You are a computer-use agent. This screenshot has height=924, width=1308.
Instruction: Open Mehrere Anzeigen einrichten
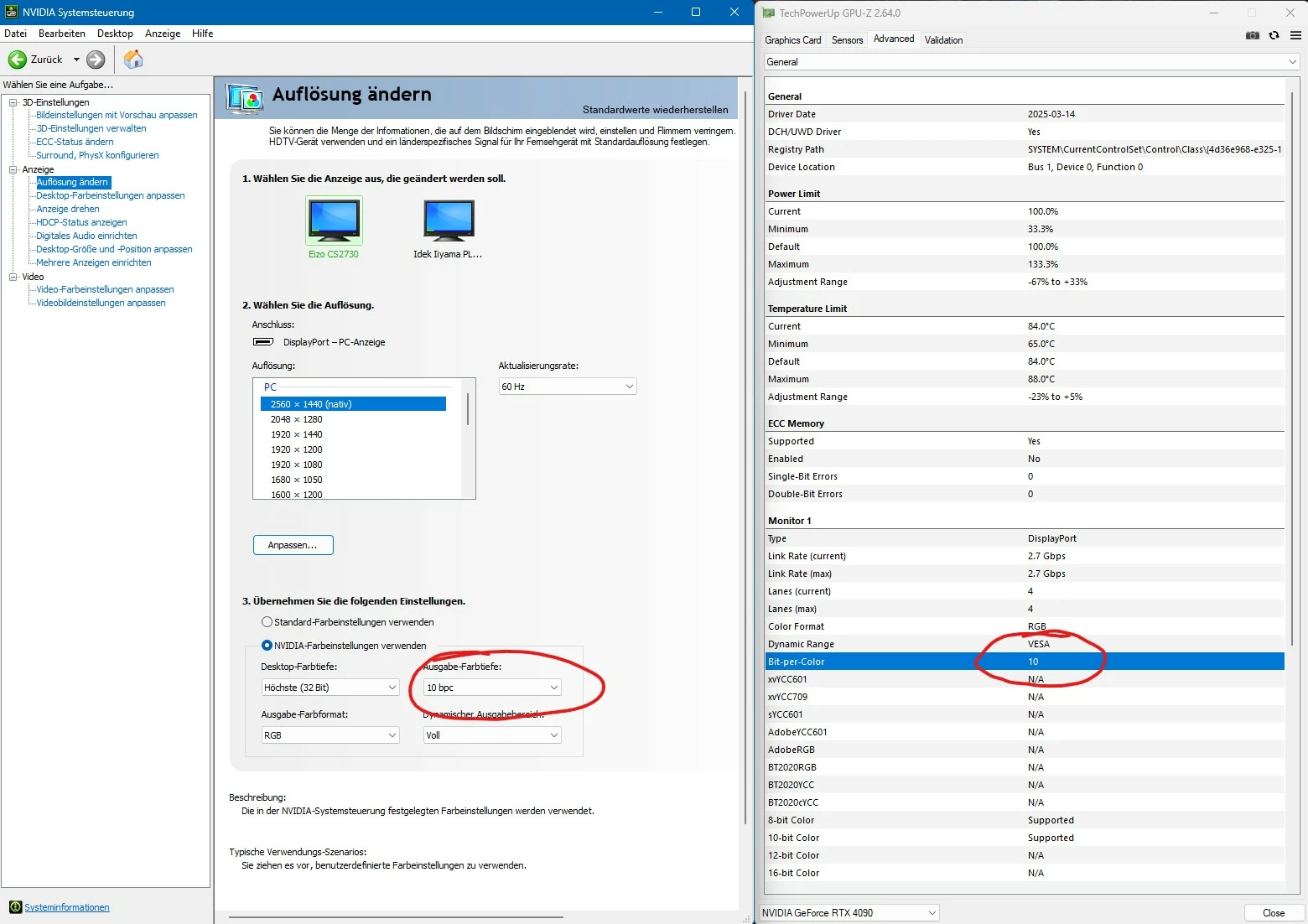94,262
